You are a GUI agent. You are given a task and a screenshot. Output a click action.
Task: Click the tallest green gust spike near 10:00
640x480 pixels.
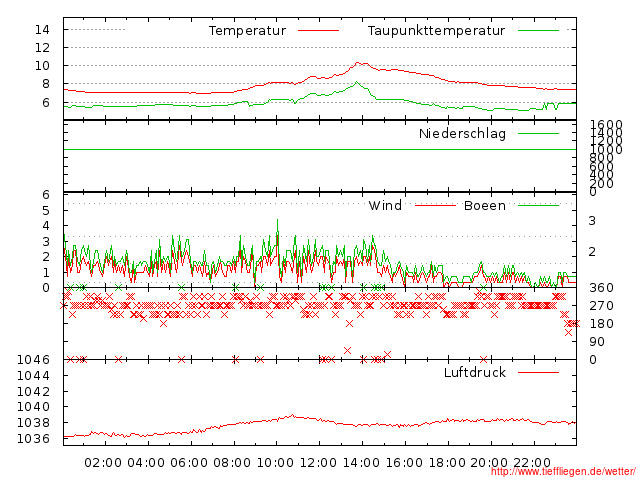(277, 221)
